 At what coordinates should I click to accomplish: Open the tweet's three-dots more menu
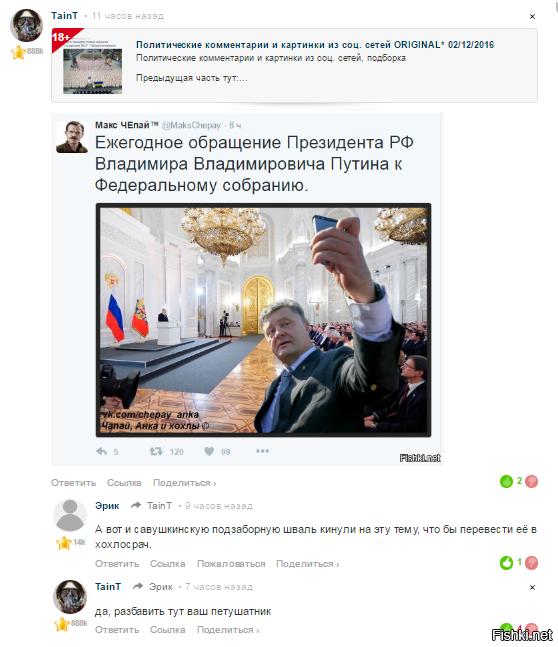[262, 451]
